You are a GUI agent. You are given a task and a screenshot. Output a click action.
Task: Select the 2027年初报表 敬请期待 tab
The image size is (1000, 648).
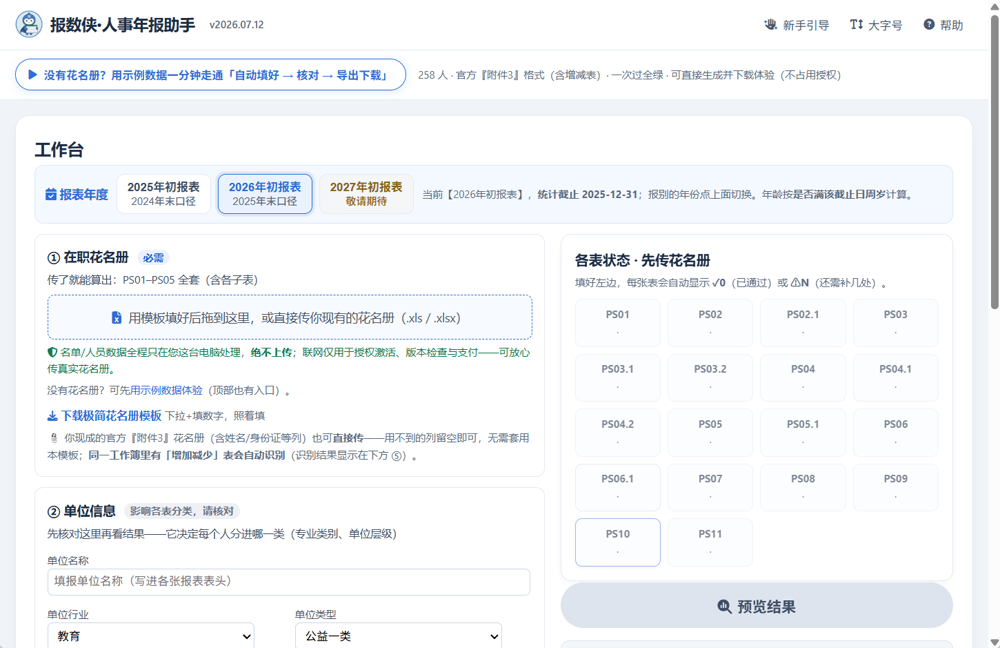(x=366, y=194)
